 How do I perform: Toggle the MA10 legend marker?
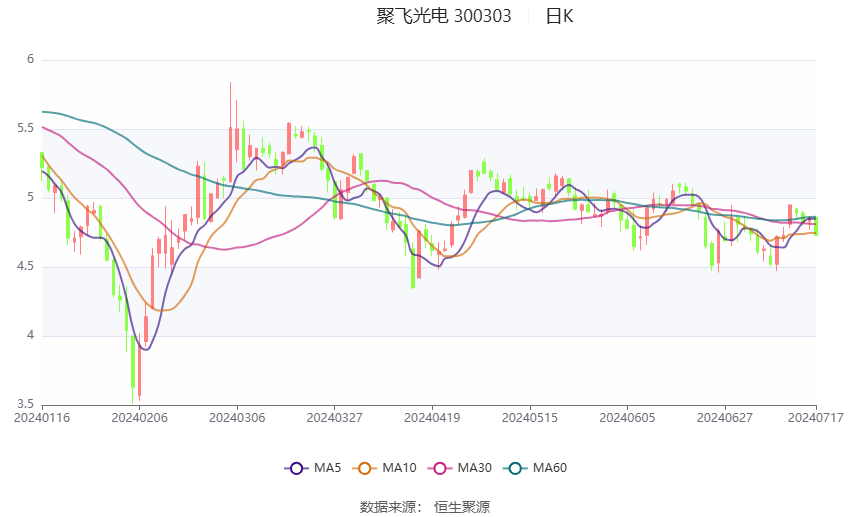point(364,468)
